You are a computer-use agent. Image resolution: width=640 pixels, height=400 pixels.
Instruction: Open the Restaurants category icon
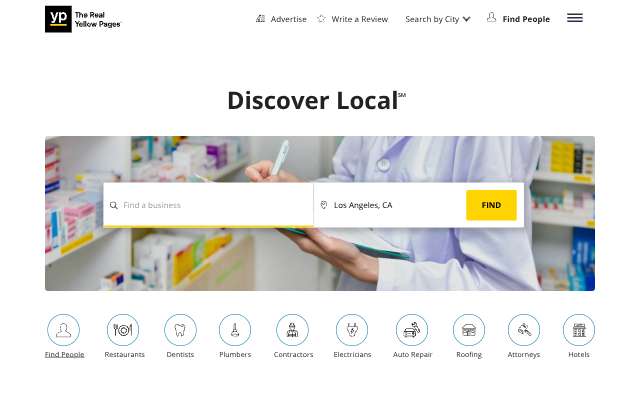[x=123, y=330]
